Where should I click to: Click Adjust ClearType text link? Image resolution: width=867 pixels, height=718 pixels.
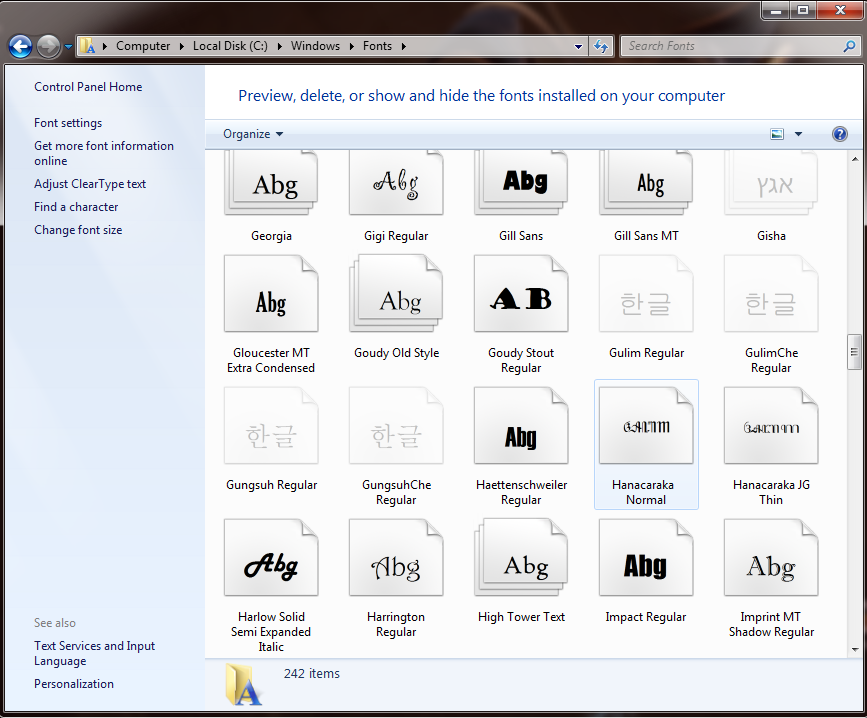(x=90, y=184)
